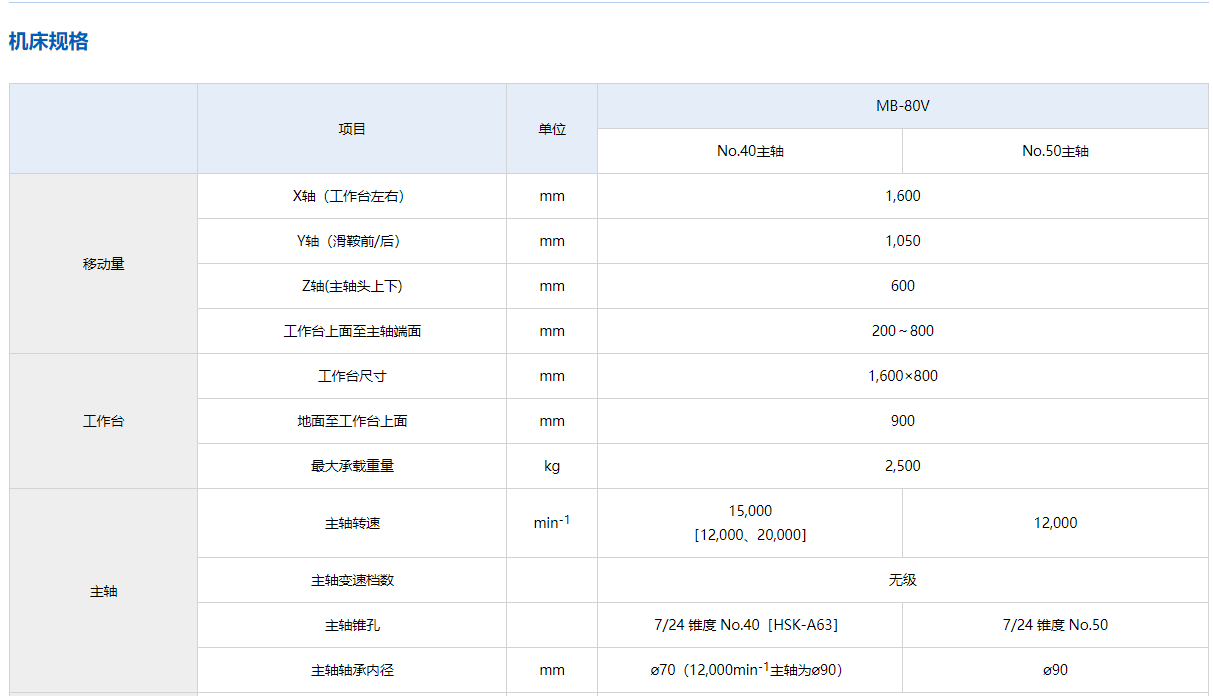This screenshot has width=1213, height=696.
Task: Click the 主轴变速档数 row label
Action: 352,580
